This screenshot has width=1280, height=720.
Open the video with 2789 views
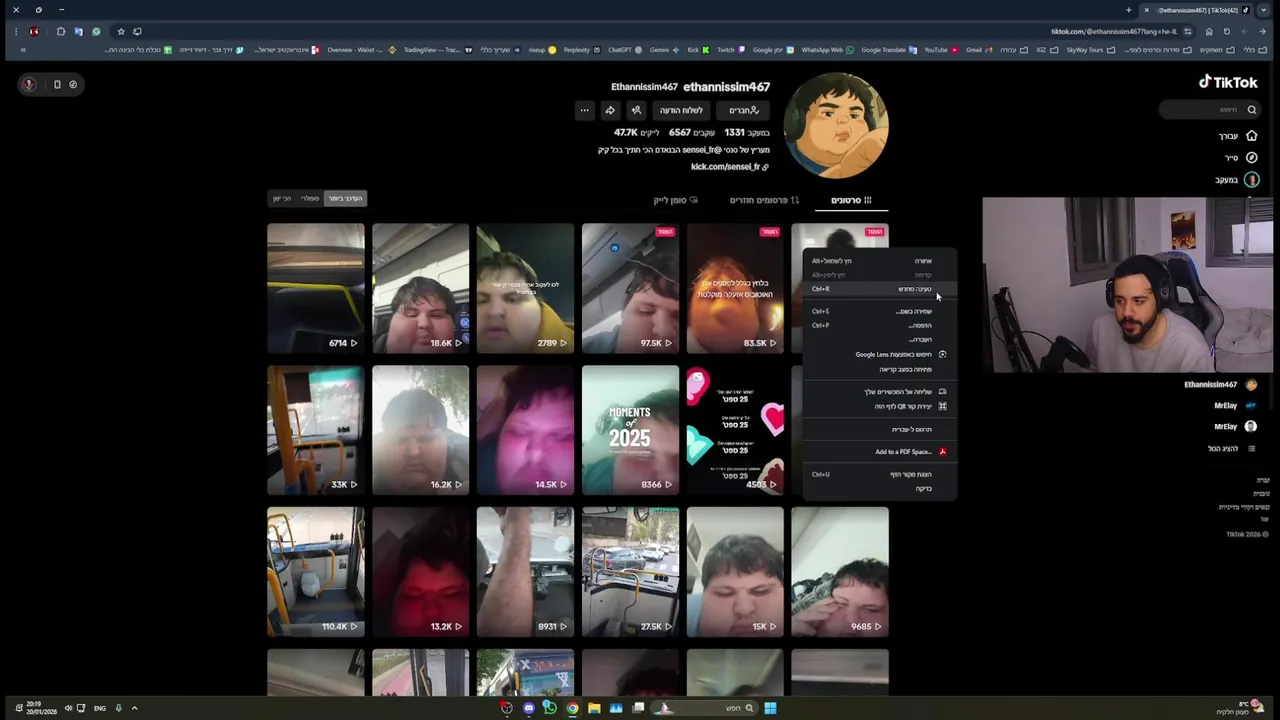525,288
